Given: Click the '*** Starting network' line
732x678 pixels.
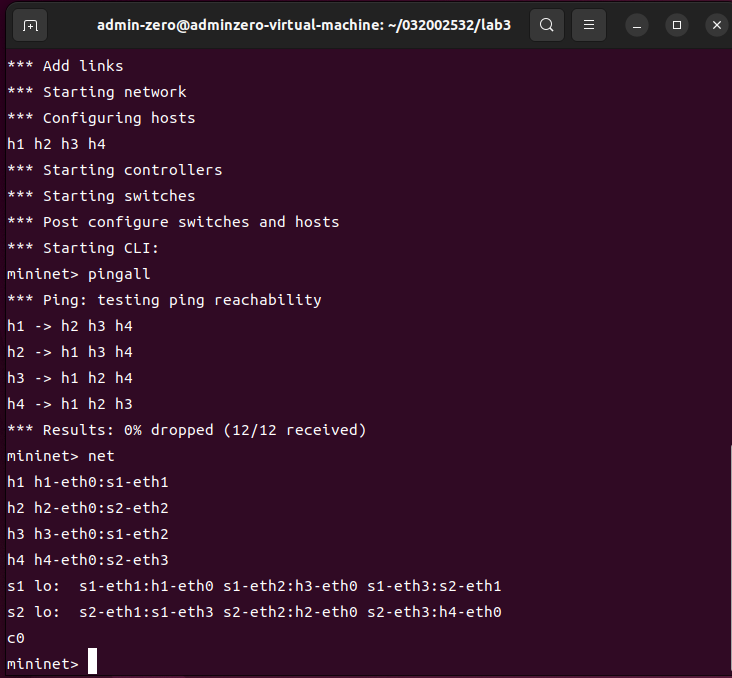Looking at the screenshot, I should click(97, 92).
